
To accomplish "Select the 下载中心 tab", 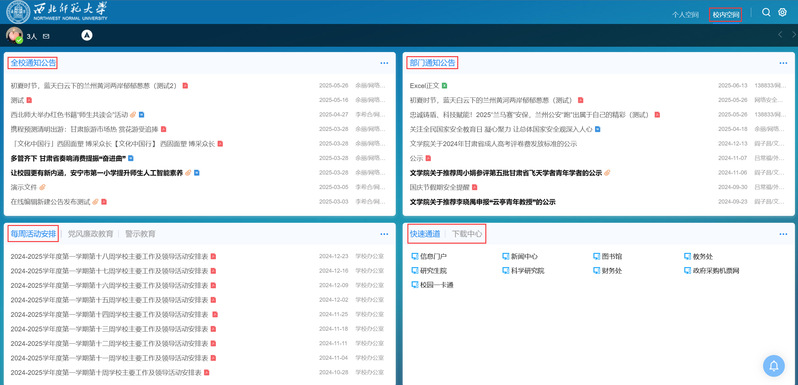I will point(467,234).
